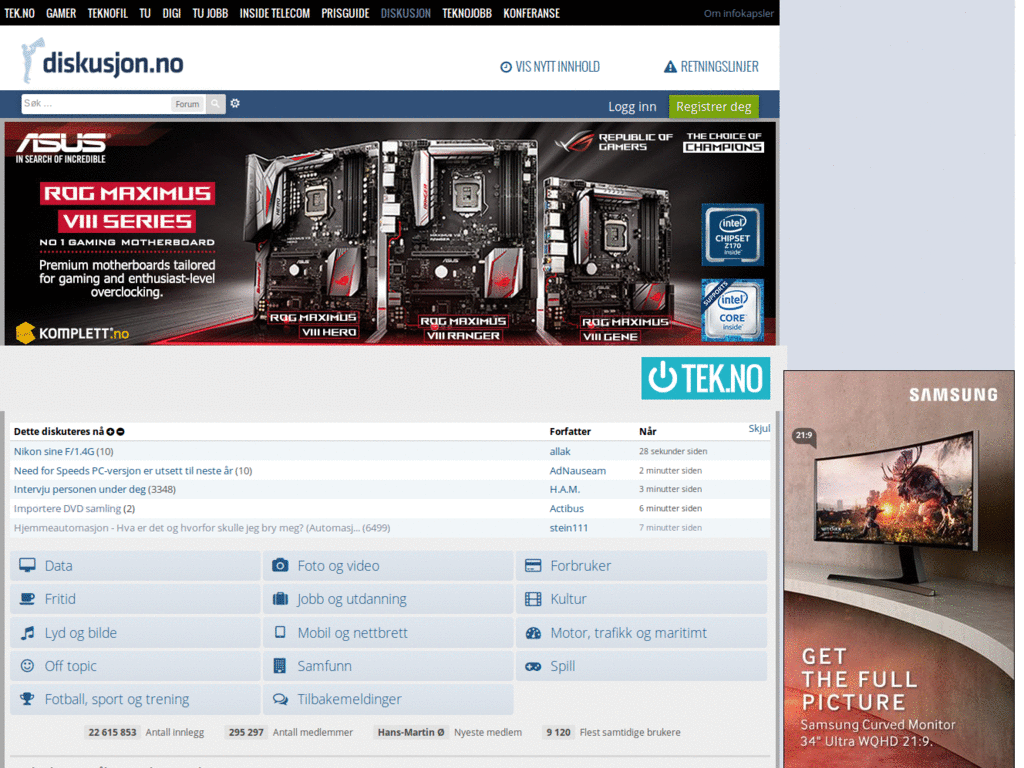Open author H.A.M.'s profile
The image size is (1024, 768).
point(564,489)
